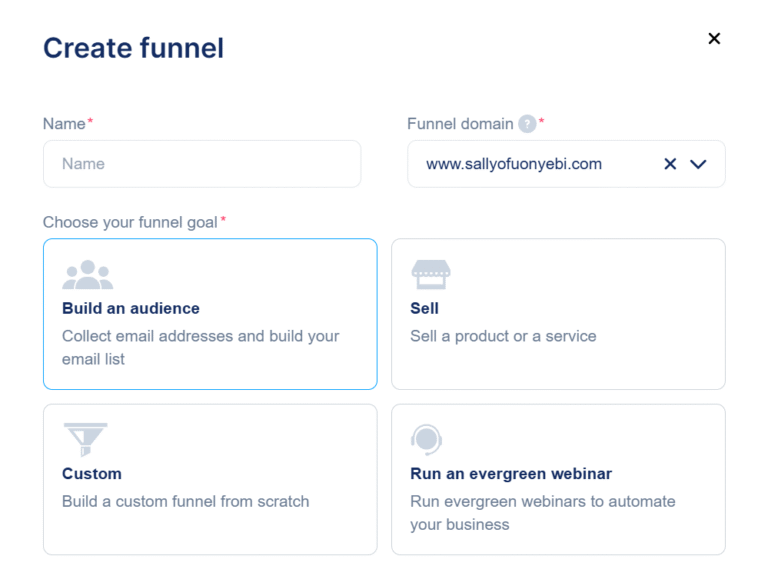Click the 'Funnel domain' field label
This screenshot has width=768, height=576.
click(x=460, y=124)
